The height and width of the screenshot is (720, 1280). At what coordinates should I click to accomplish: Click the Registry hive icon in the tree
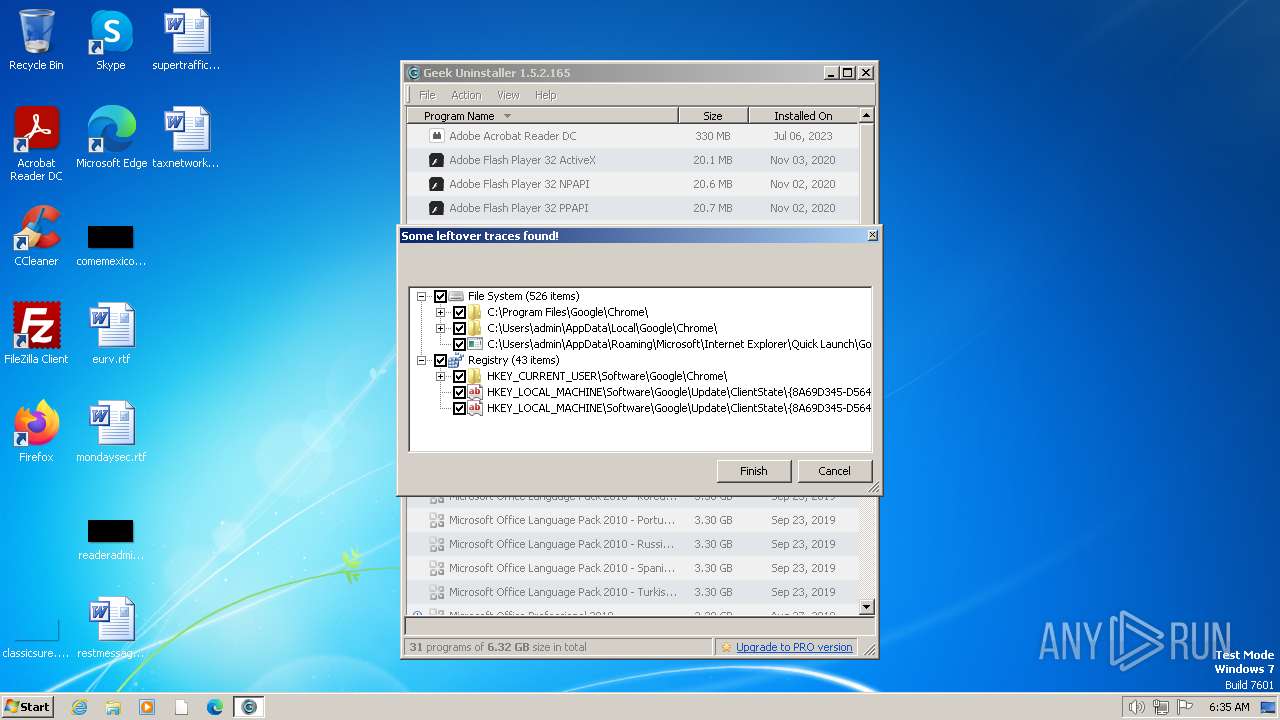456,360
